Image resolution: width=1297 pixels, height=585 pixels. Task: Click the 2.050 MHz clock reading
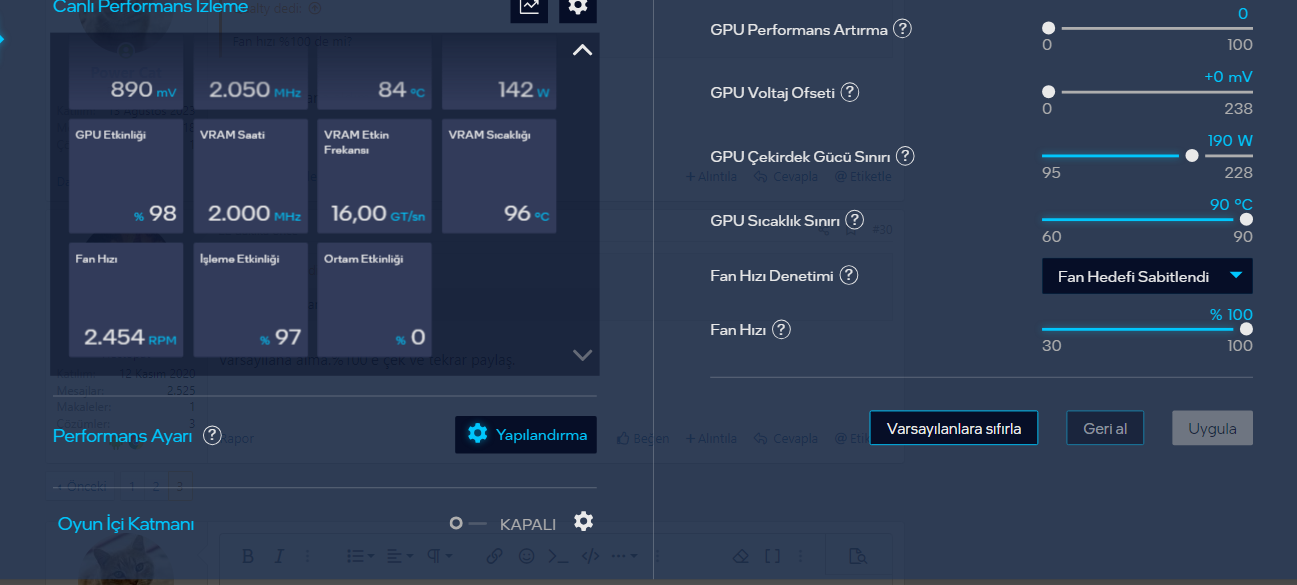(254, 90)
